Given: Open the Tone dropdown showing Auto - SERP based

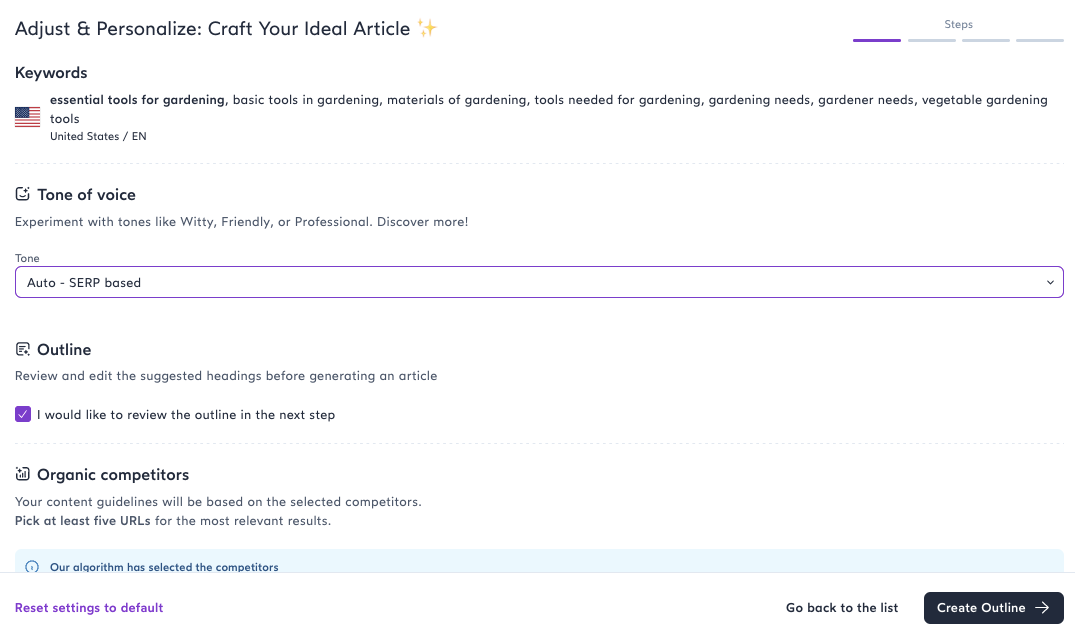Looking at the screenshot, I should coord(538,283).
